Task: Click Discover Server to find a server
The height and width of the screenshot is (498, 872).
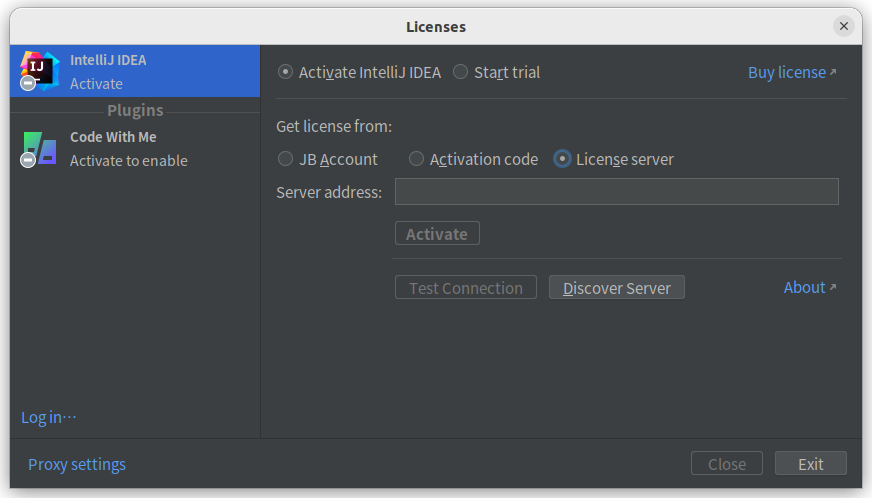Action: 617,288
